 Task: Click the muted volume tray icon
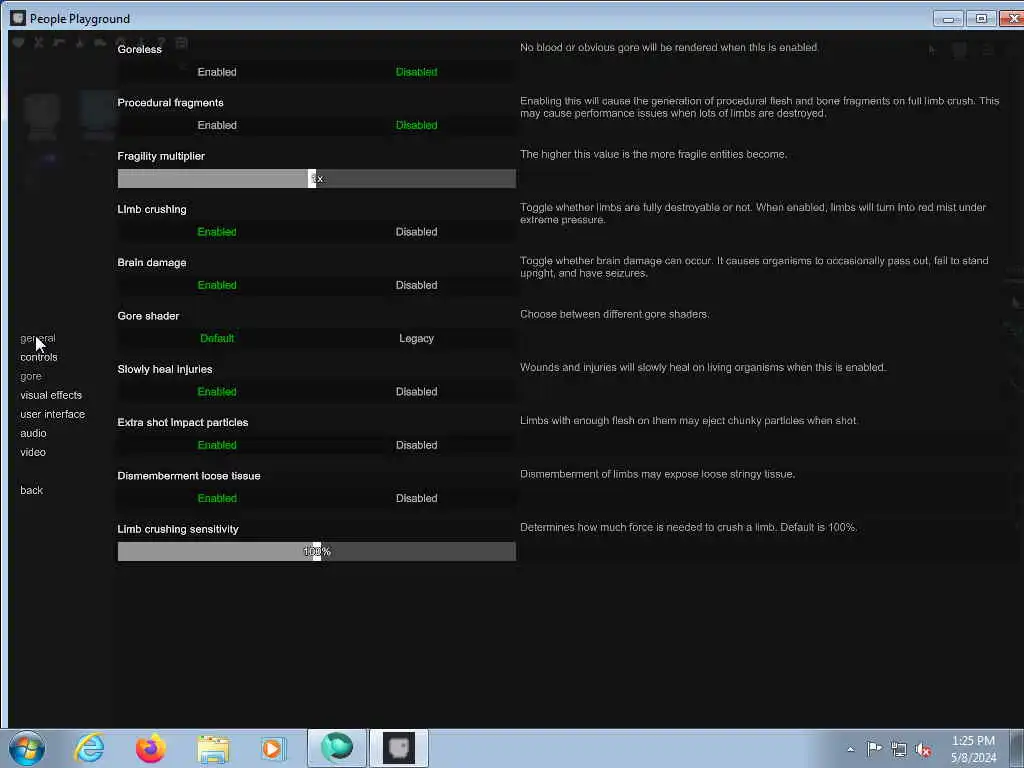(x=923, y=749)
